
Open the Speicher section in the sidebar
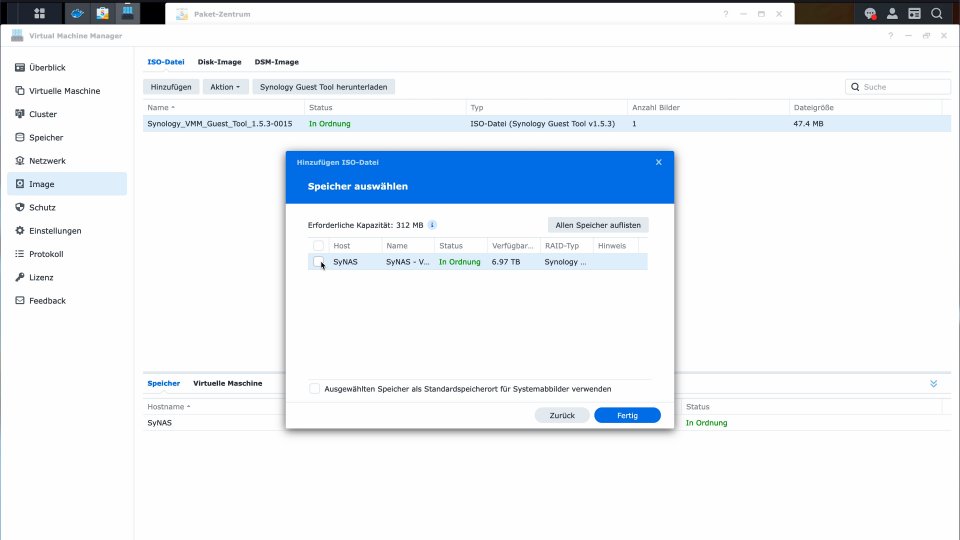67,137
